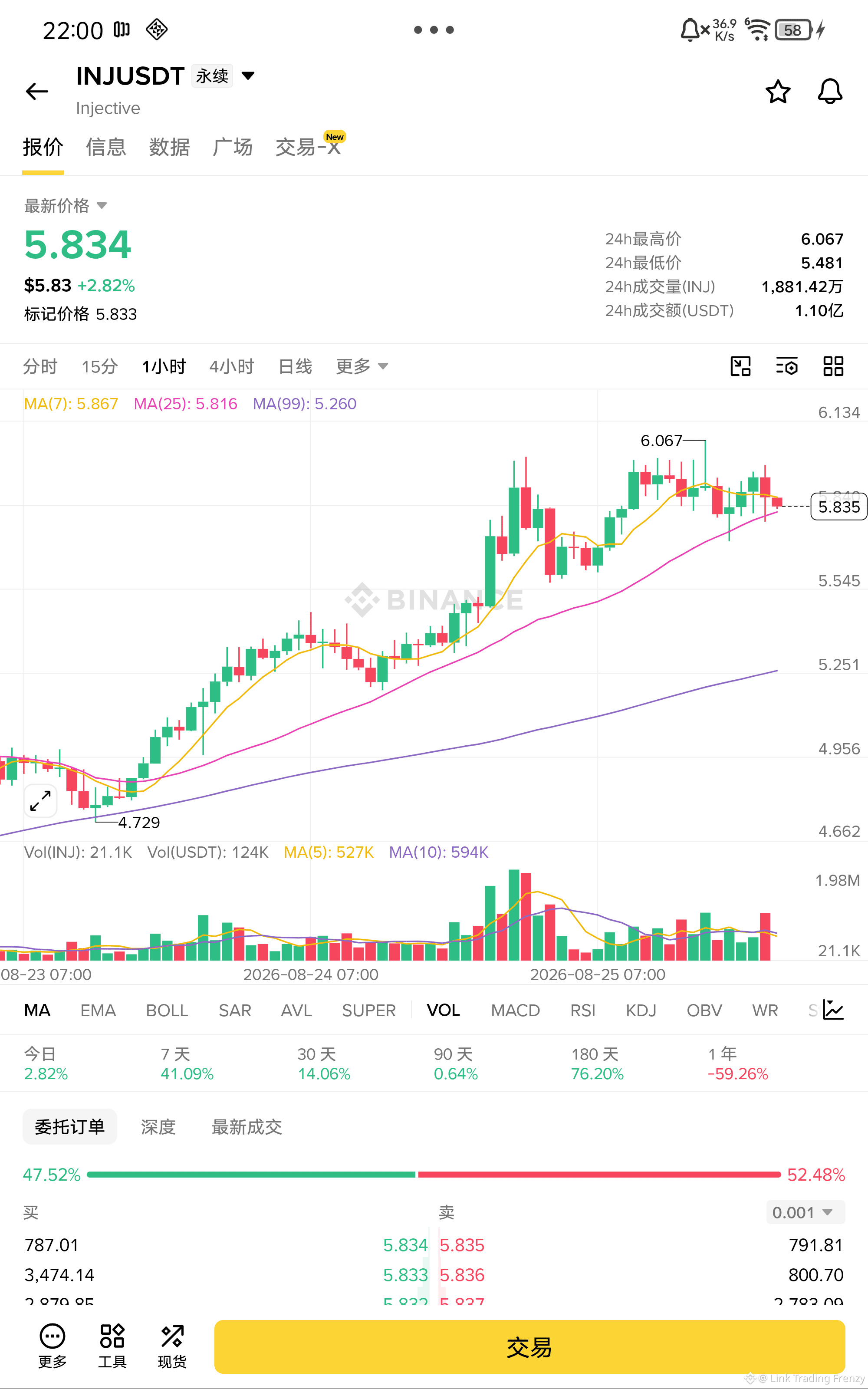
Task: Tap the green 47.52% buy ratio bar
Action: 251,1174
